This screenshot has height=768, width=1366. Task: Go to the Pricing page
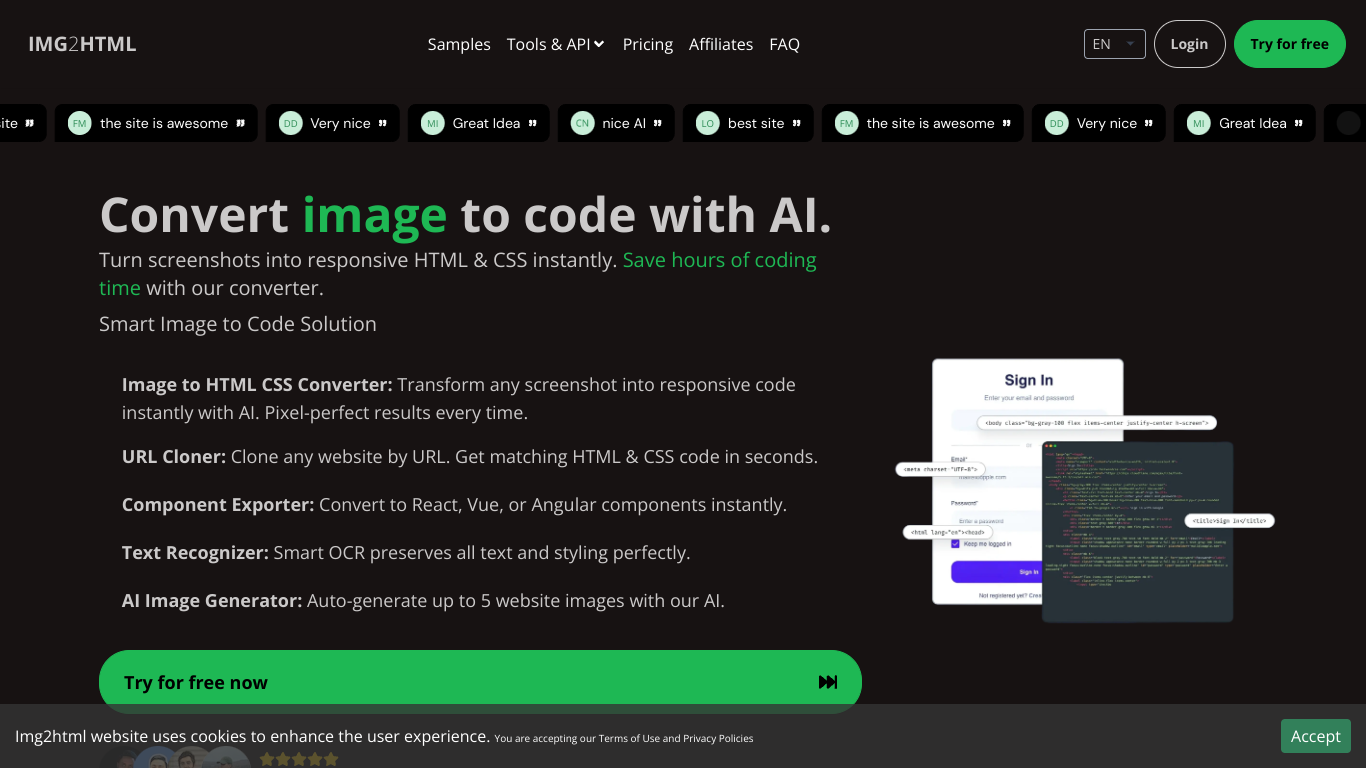(x=648, y=44)
